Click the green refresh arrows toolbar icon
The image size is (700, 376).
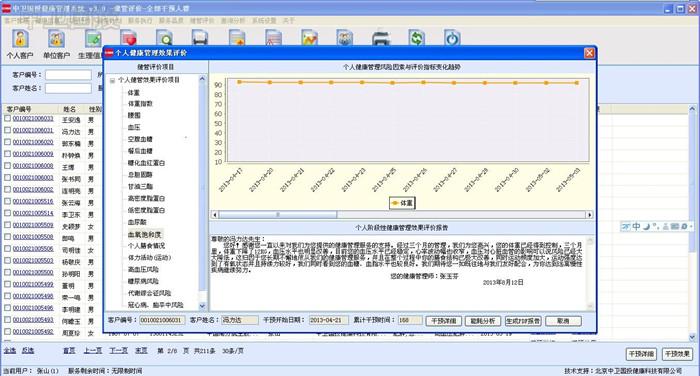point(416,38)
